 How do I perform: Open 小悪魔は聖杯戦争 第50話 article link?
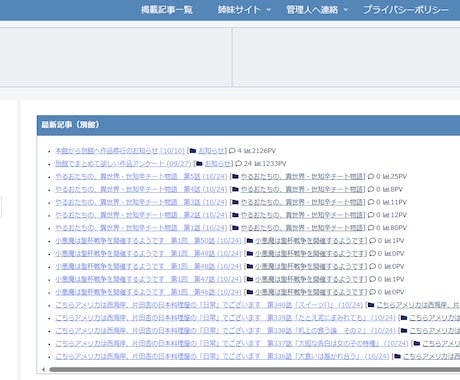pyautogui.click(x=148, y=241)
